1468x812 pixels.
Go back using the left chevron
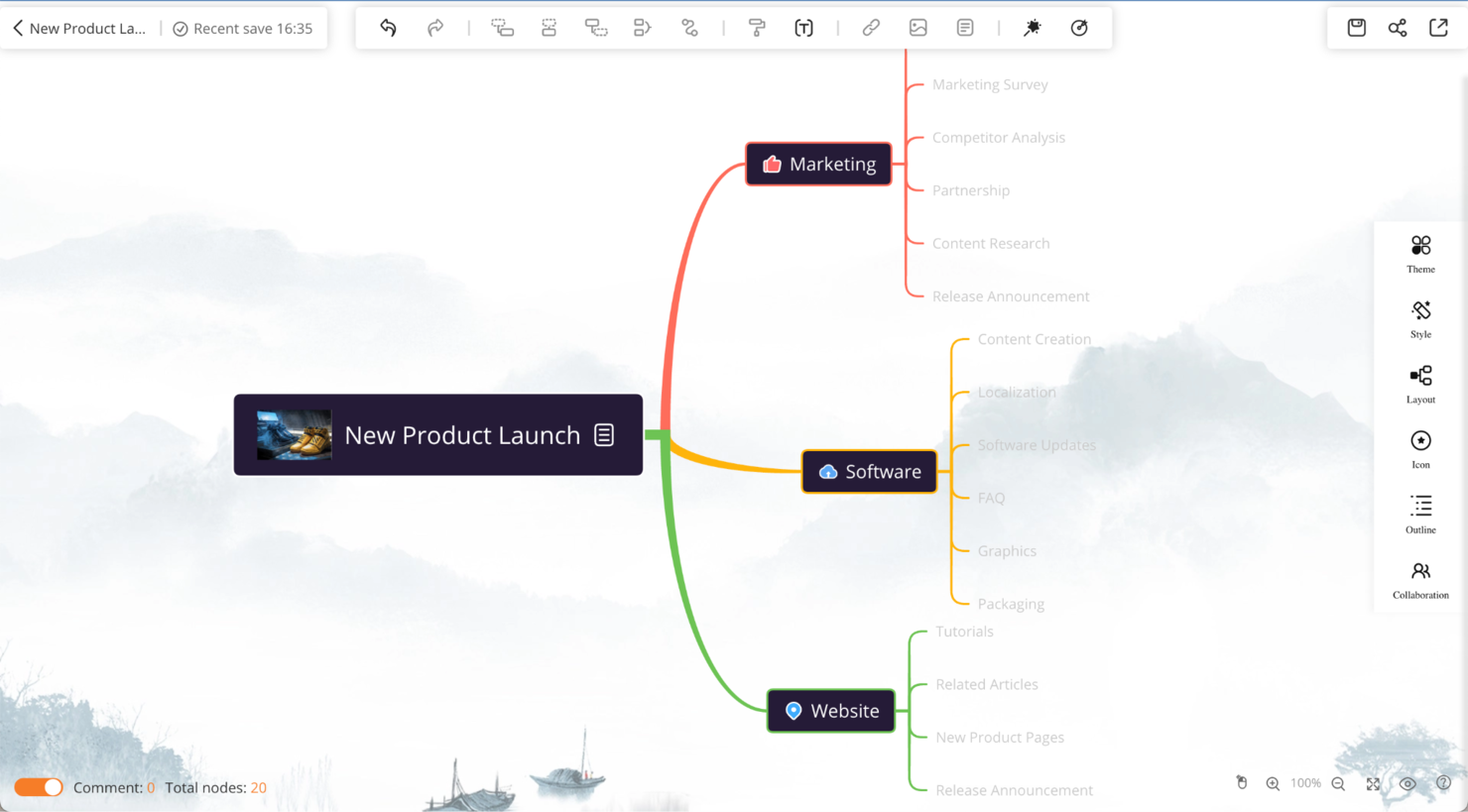tap(17, 28)
